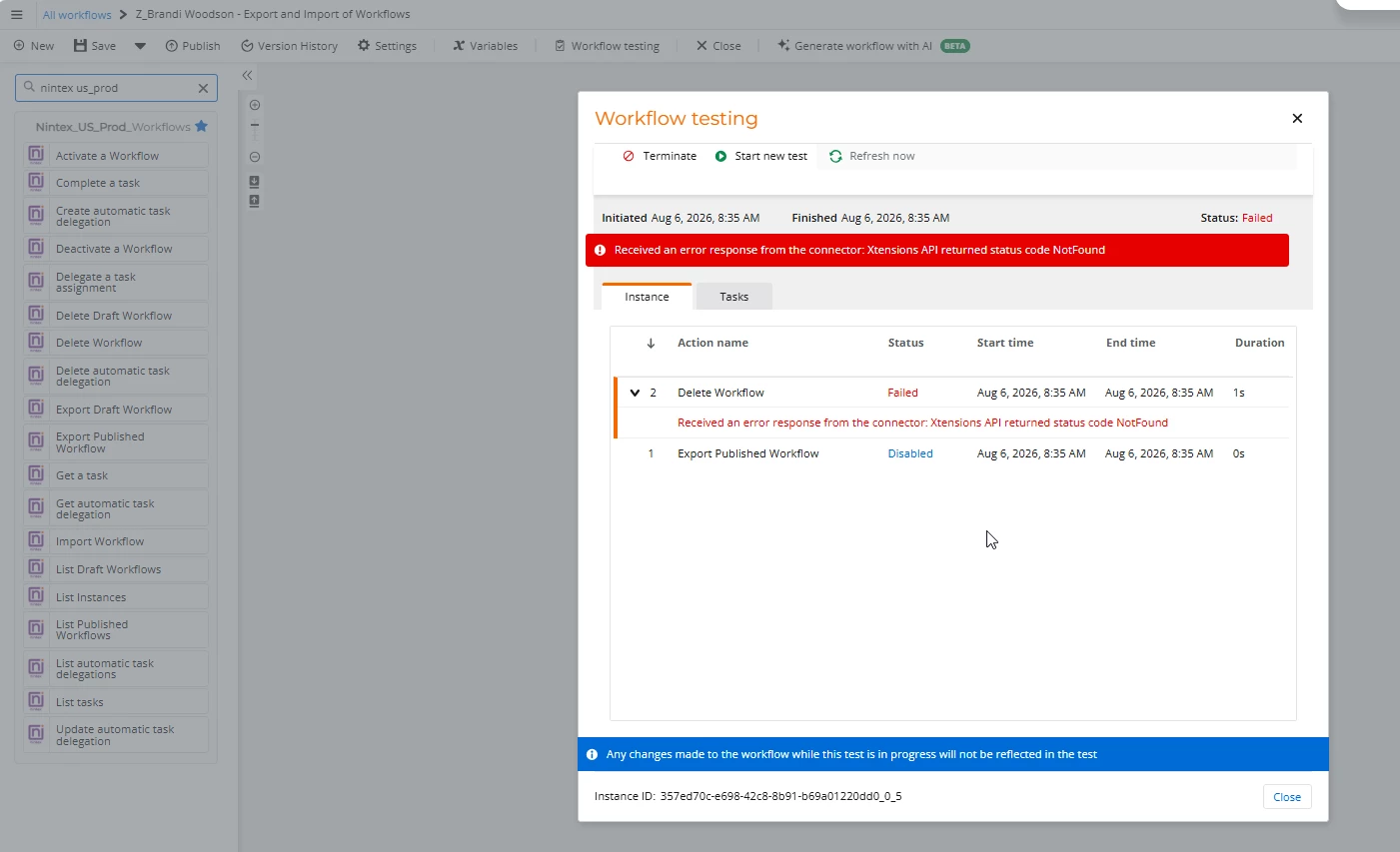Pick the Create automatic task delegation action
Viewport: 1400px width, 852px height.
click(x=116, y=216)
